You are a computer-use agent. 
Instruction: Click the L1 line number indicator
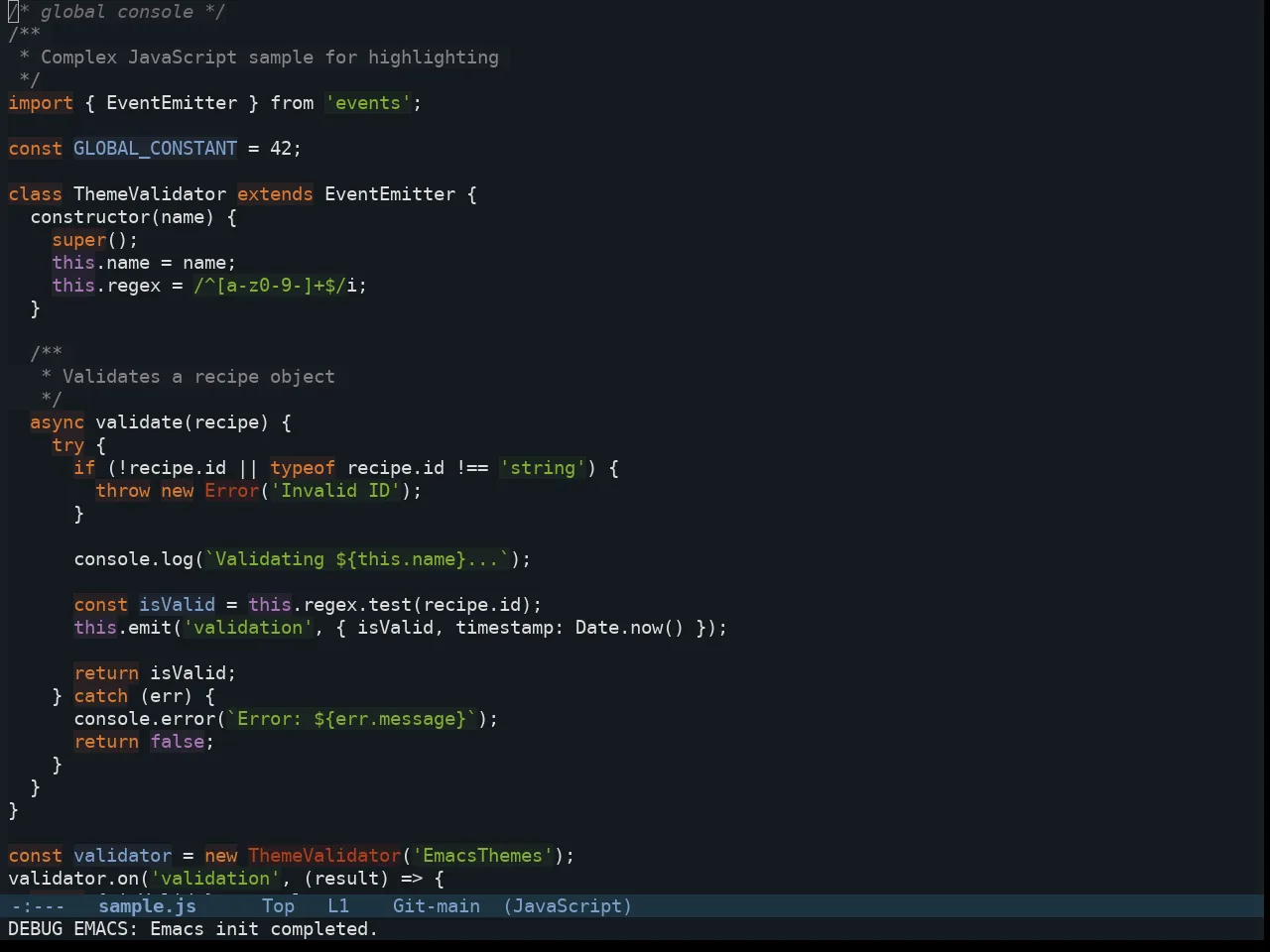click(x=338, y=905)
